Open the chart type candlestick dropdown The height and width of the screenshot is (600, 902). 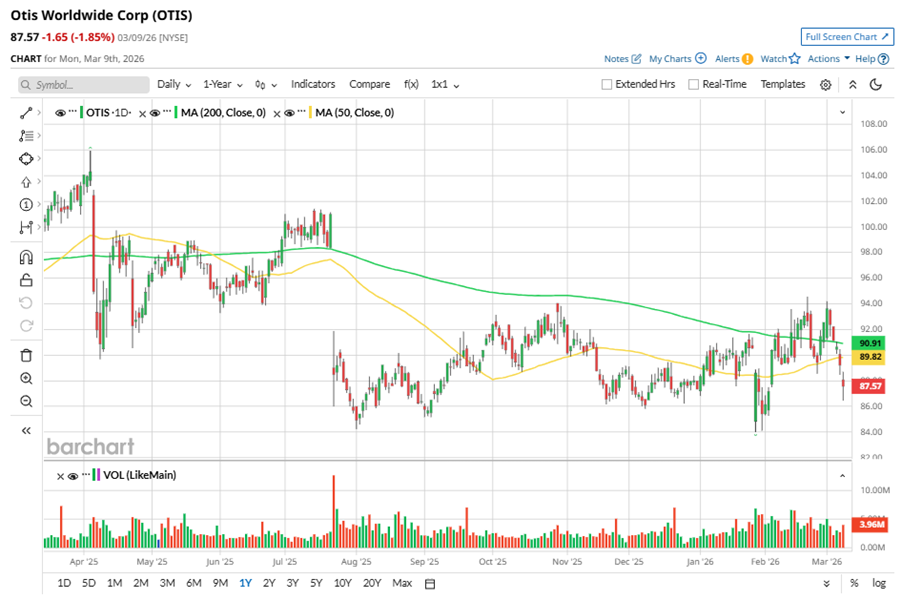[x=266, y=85]
